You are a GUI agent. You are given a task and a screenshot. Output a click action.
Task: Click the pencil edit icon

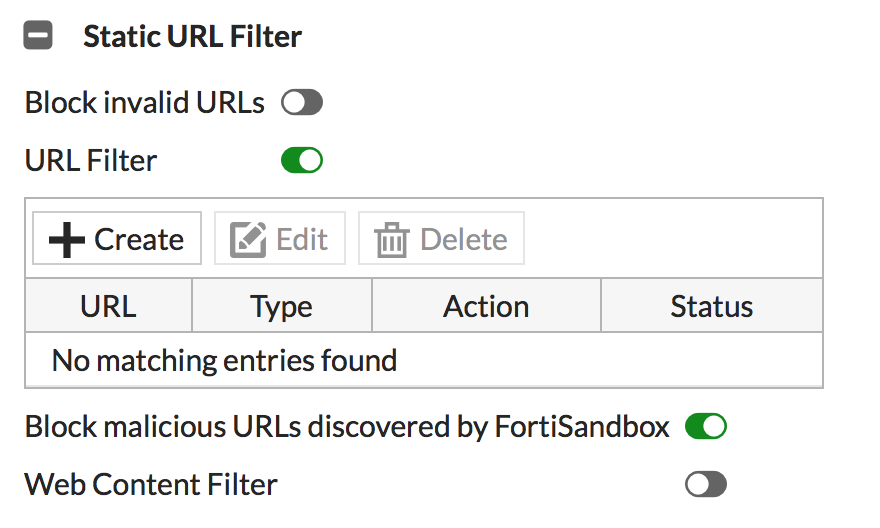[248, 240]
